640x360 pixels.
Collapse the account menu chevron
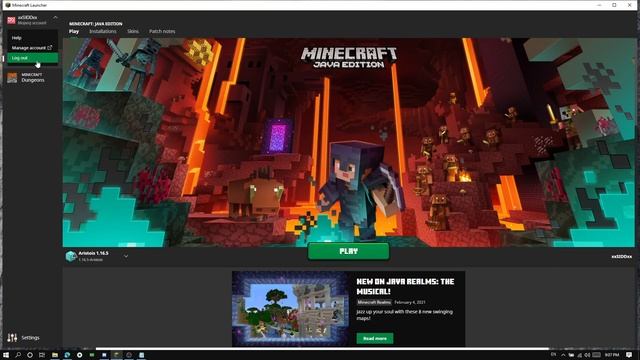pos(55,18)
